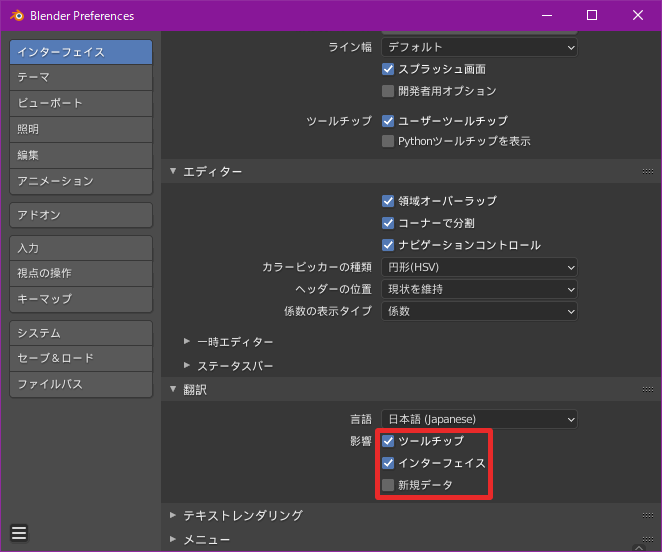Viewport: 662px width, 552px height.
Task: Click the ツールチップ row label
Action: 339,121
